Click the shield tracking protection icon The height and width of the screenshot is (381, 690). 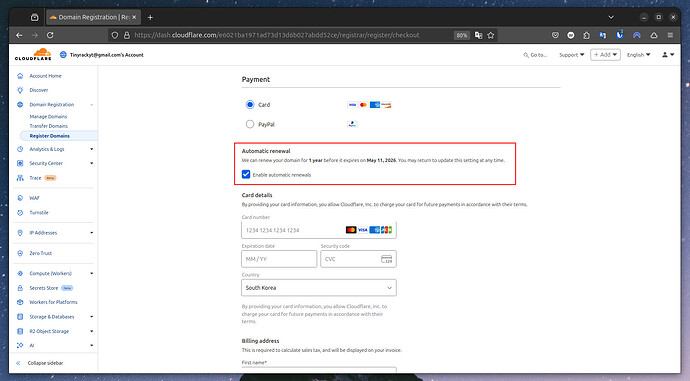(x=115, y=35)
